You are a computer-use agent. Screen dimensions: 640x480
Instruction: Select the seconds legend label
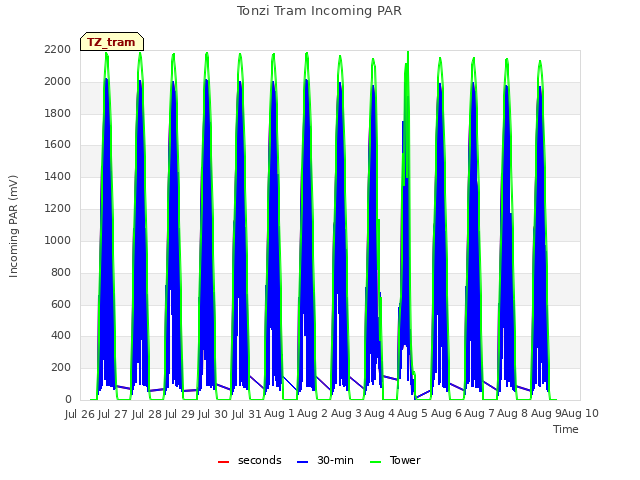coord(260,460)
